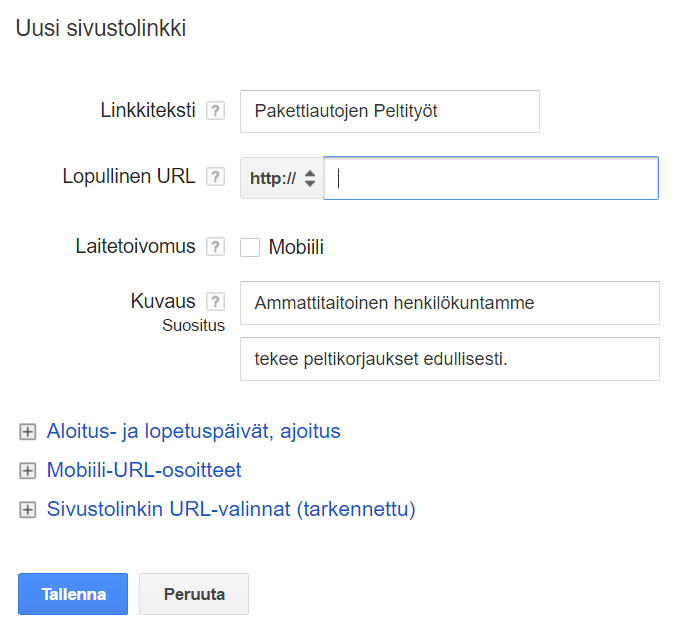Screen dimensions: 690x627
Task: Expand plus icon for Sivustolinkin URL-valinnat
Action: pos(28,510)
